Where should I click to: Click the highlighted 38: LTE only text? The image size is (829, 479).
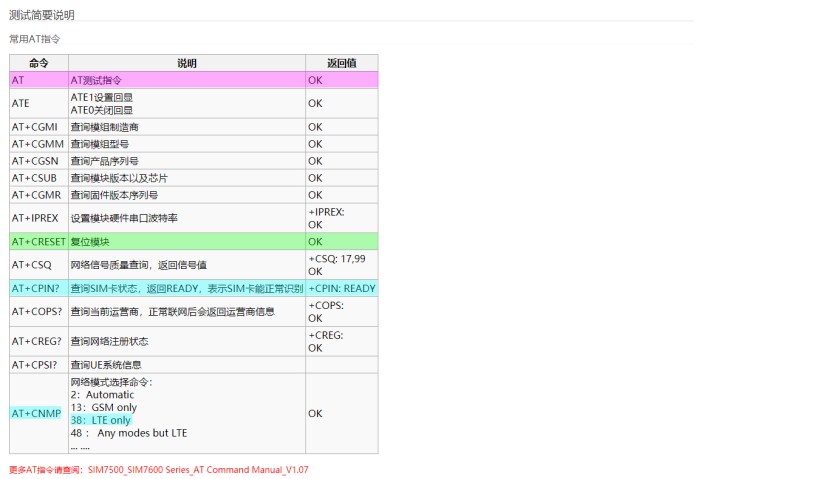pos(100,420)
